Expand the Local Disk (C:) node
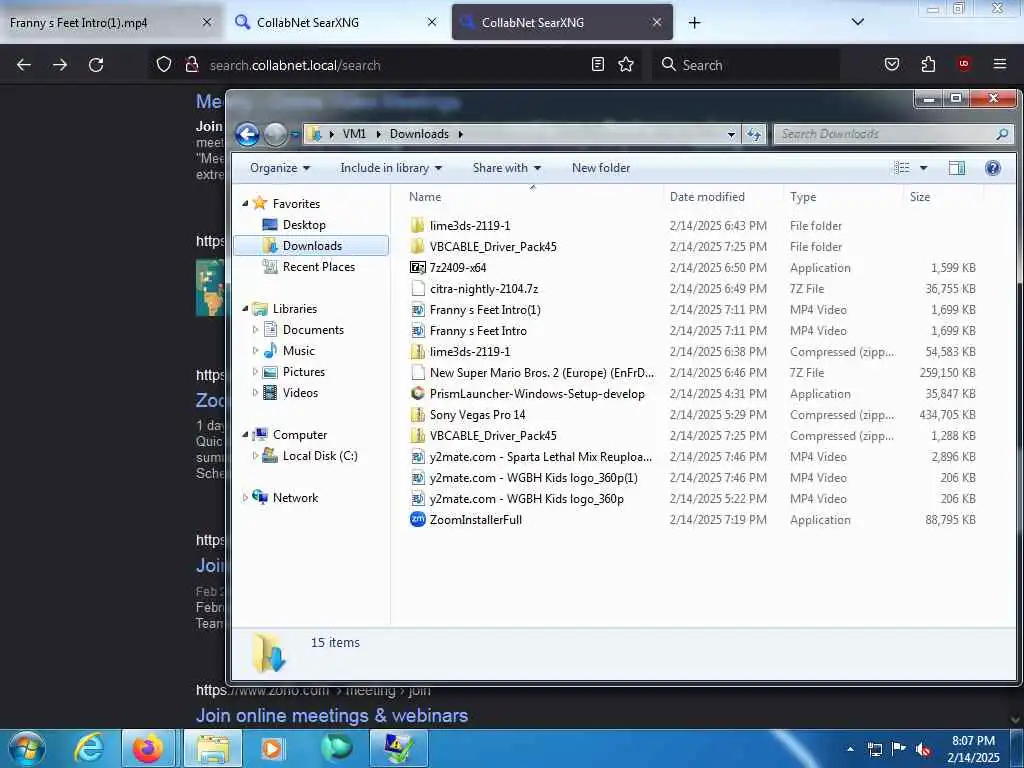The width and height of the screenshot is (1024, 768). point(255,456)
